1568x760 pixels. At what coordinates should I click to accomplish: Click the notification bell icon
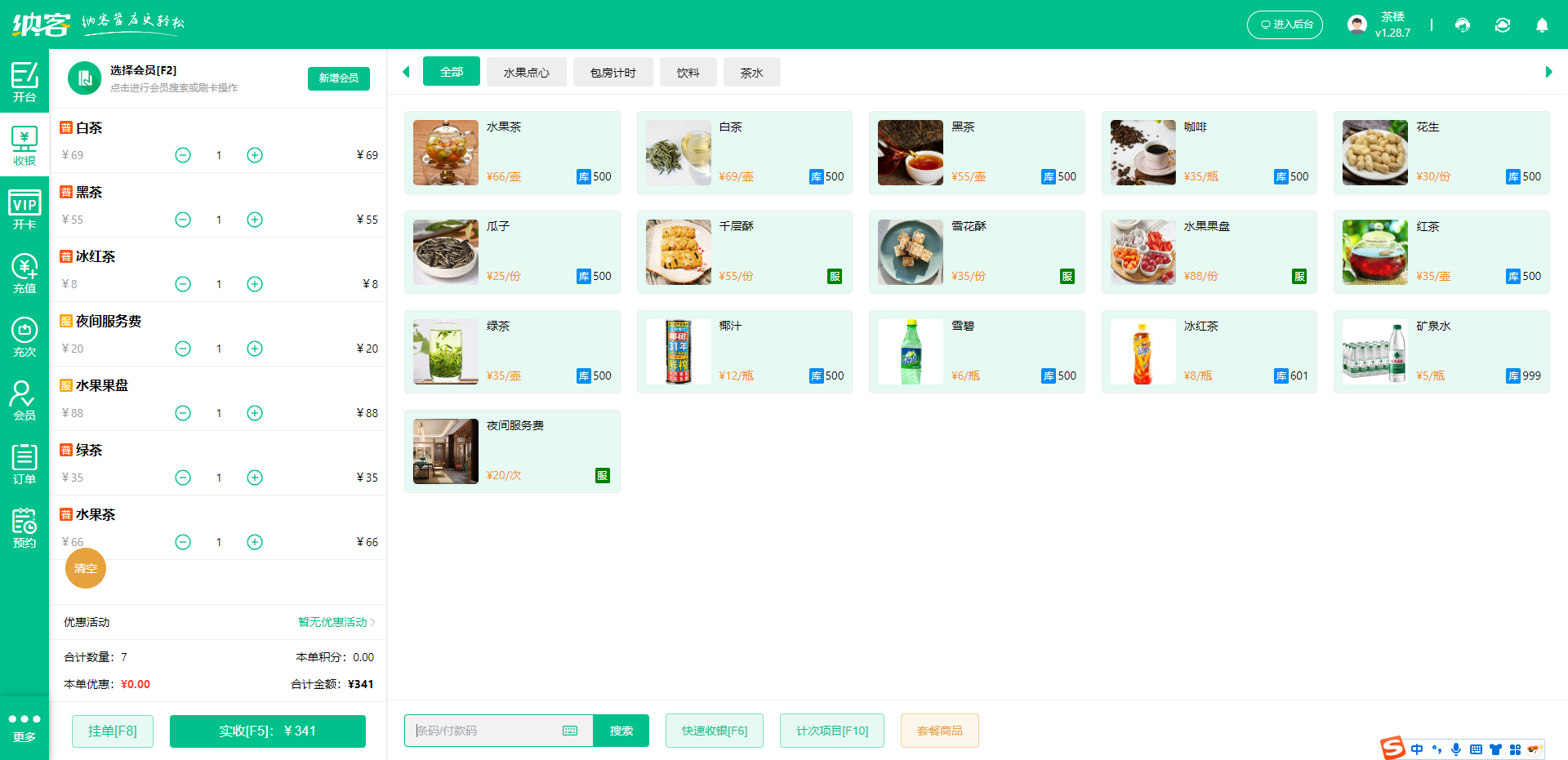coord(1542,25)
